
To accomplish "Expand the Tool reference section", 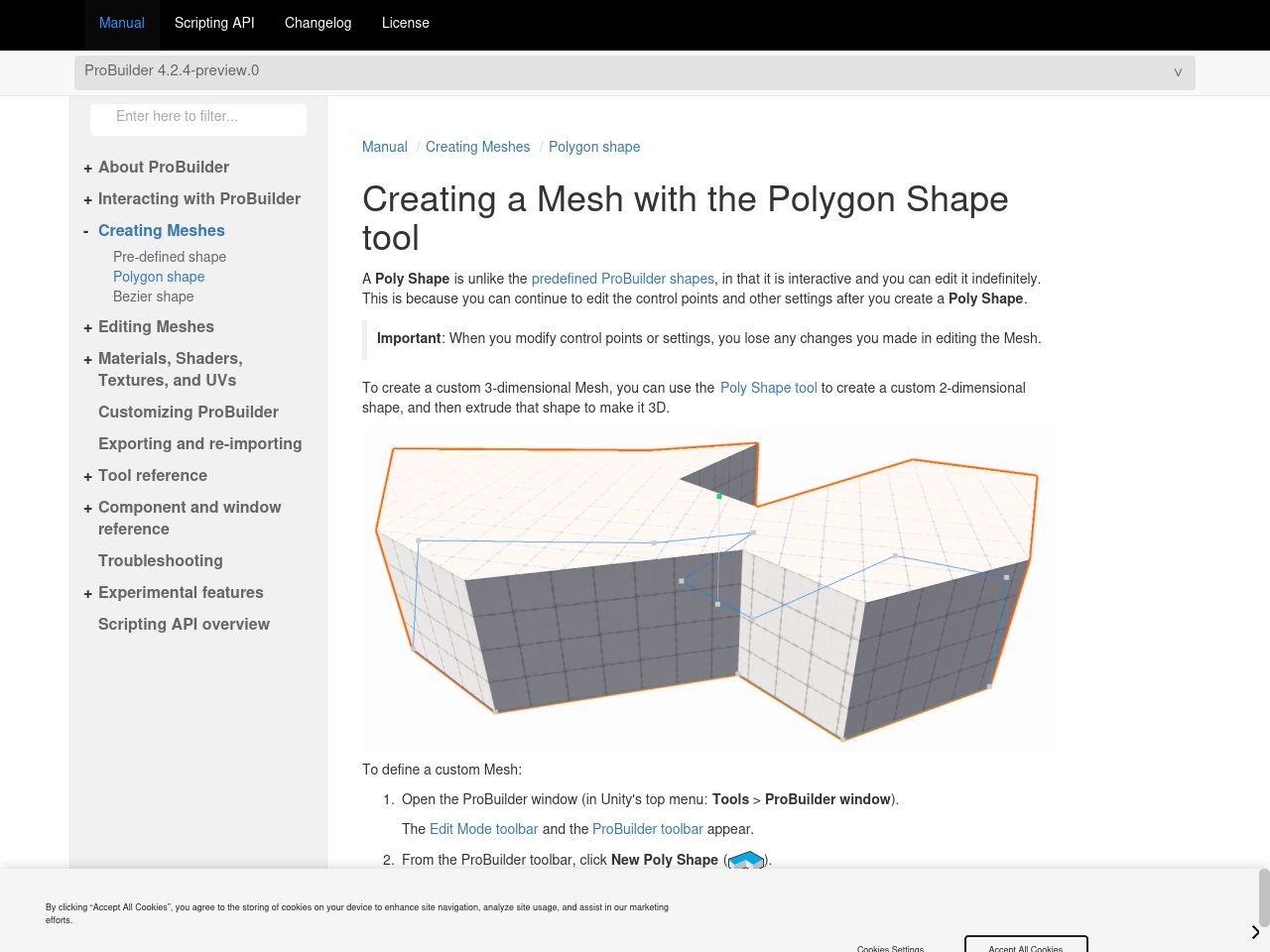I will tap(87, 477).
